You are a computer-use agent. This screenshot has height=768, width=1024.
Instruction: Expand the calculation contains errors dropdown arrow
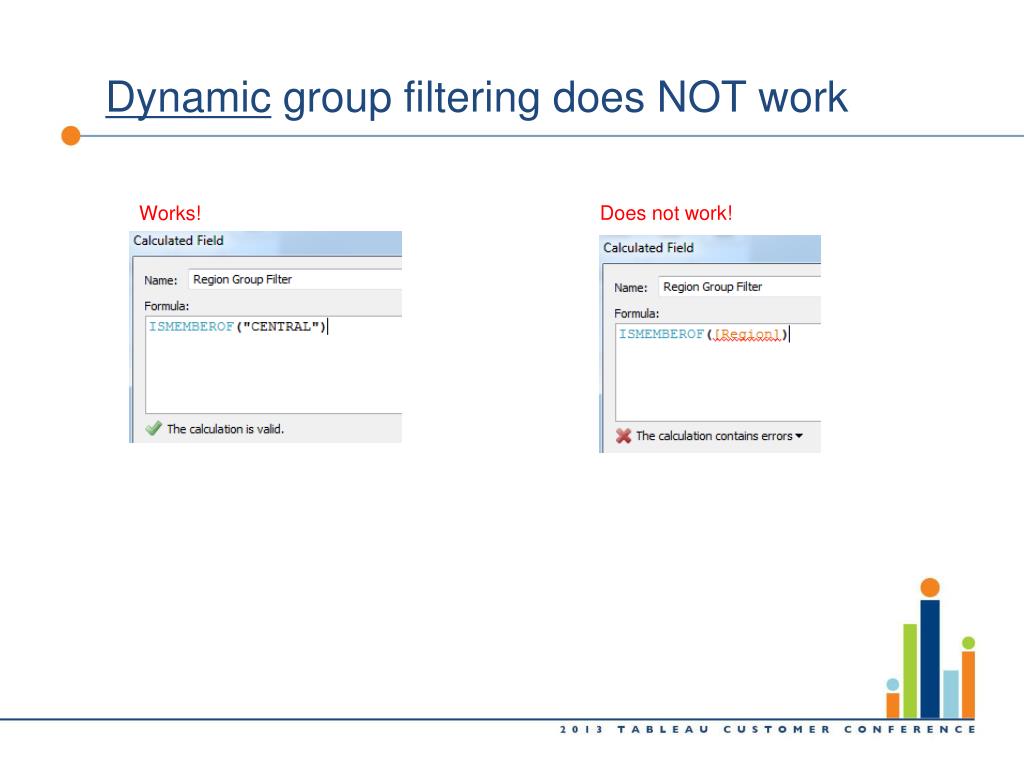click(799, 436)
